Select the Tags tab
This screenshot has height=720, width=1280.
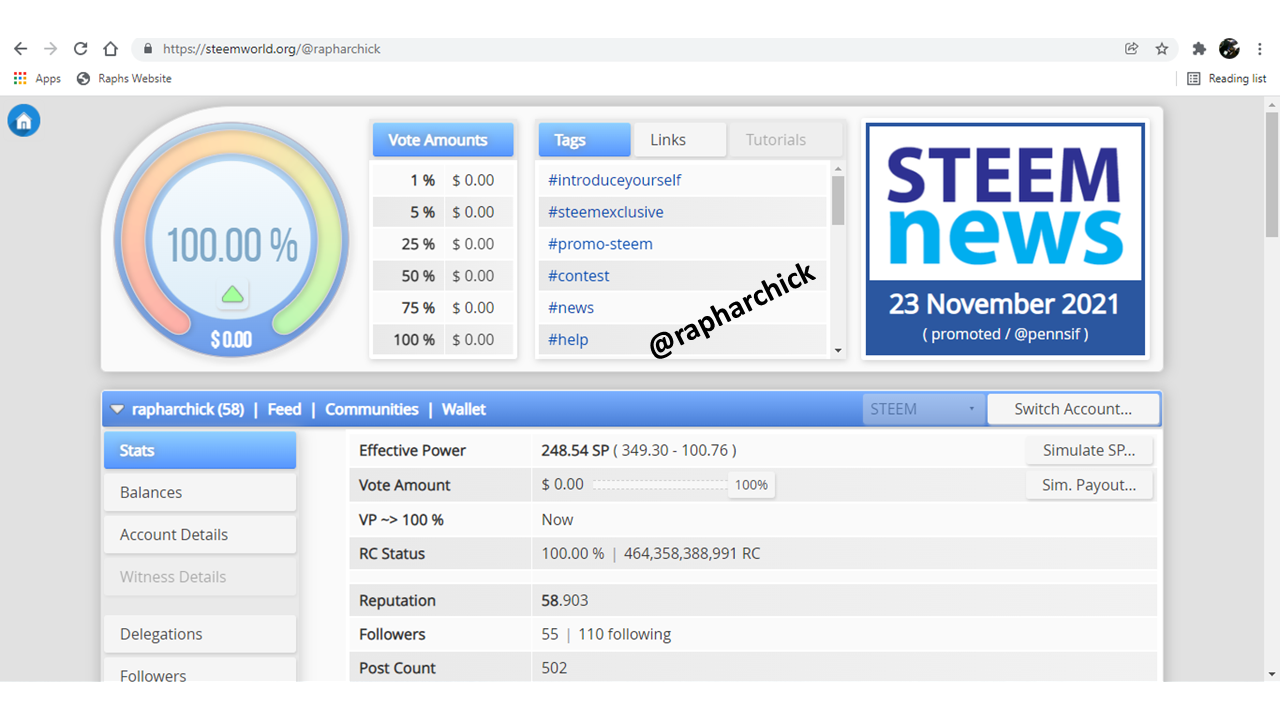(584, 140)
